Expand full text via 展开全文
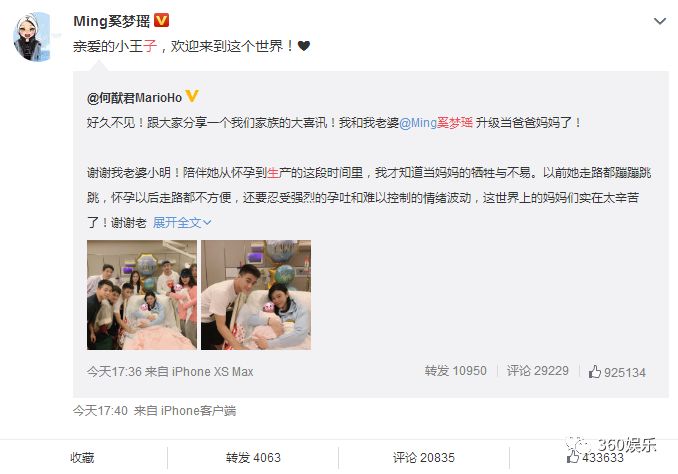 (177, 223)
